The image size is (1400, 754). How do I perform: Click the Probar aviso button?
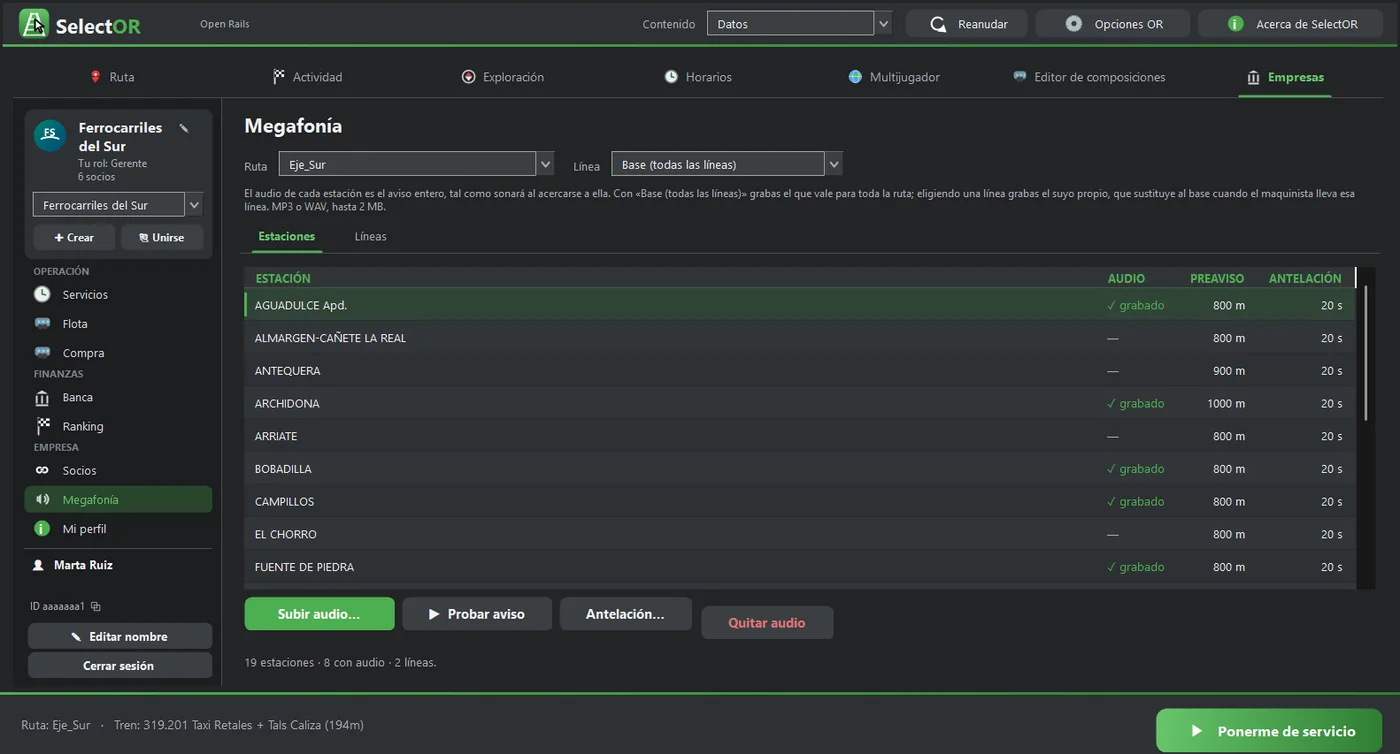click(477, 614)
